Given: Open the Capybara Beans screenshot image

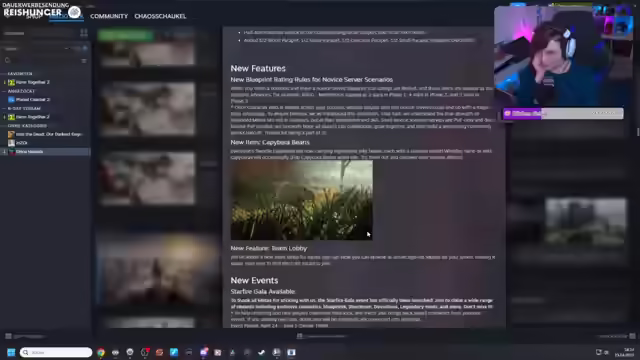Looking at the screenshot, I should (x=302, y=200).
